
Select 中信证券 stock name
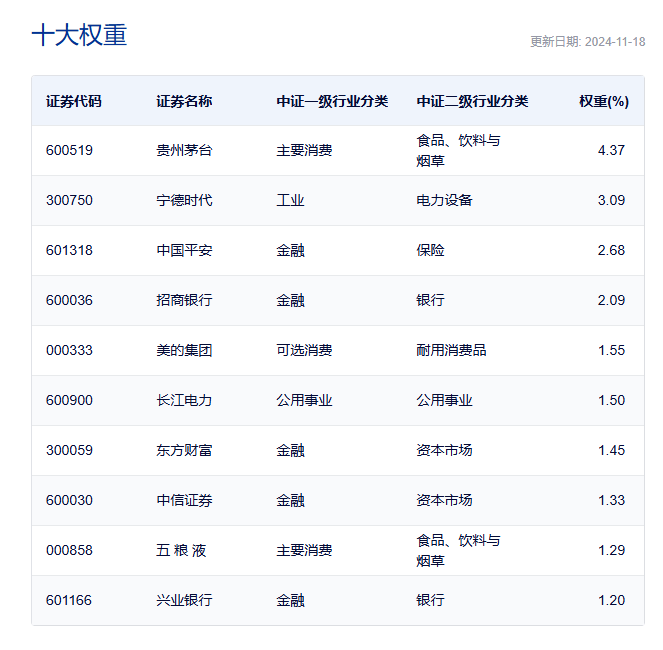coord(184,500)
